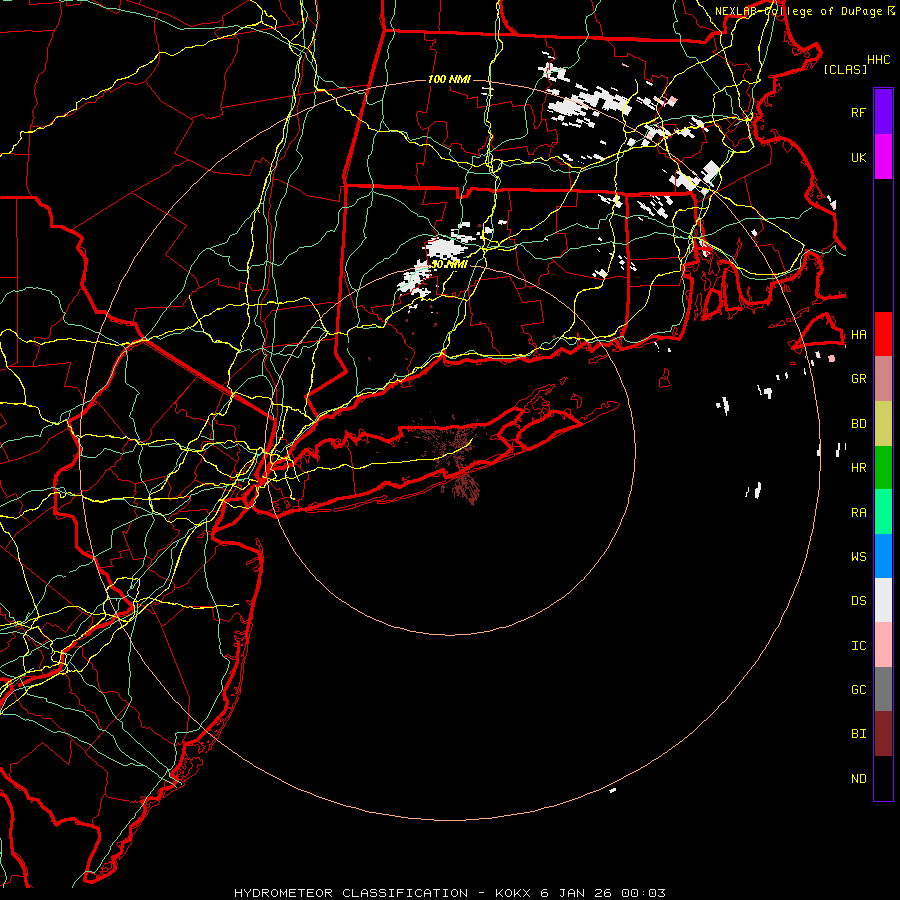Click the "BI" legend label
The height and width of the screenshot is (900, 900).
(858, 734)
